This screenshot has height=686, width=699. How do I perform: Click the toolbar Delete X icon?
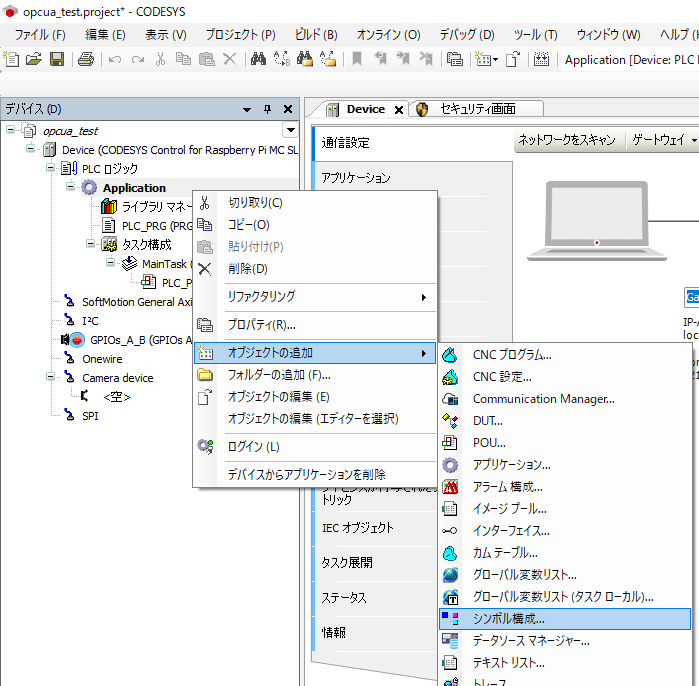(x=230, y=59)
